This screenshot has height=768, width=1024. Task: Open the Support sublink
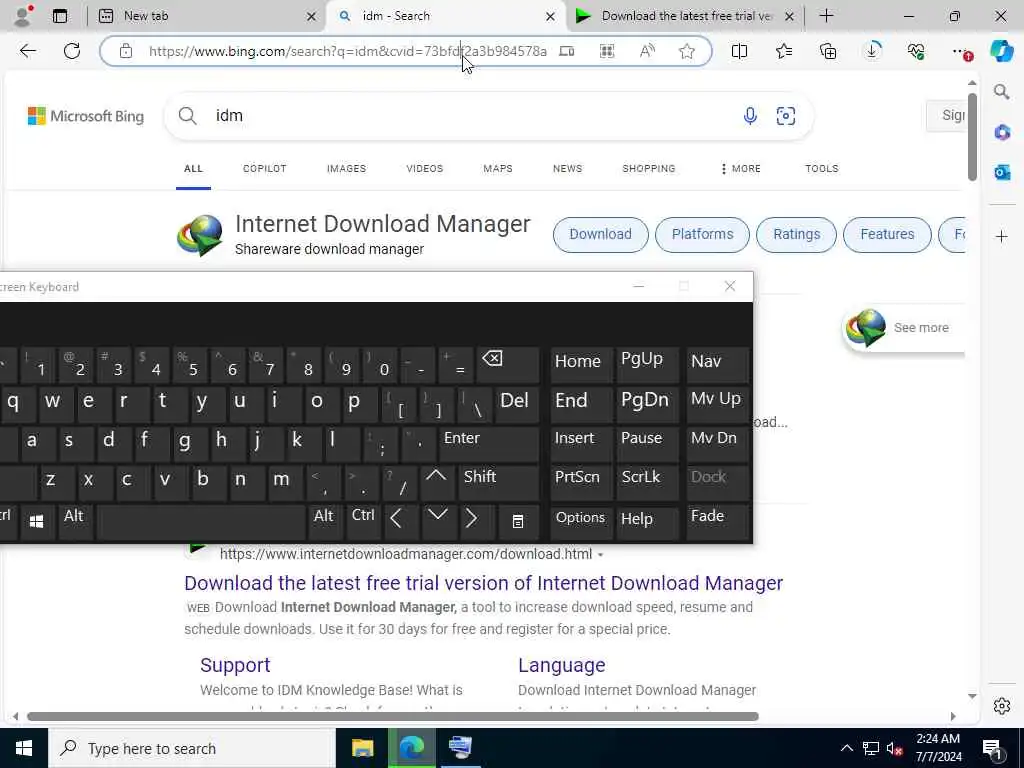(235, 665)
